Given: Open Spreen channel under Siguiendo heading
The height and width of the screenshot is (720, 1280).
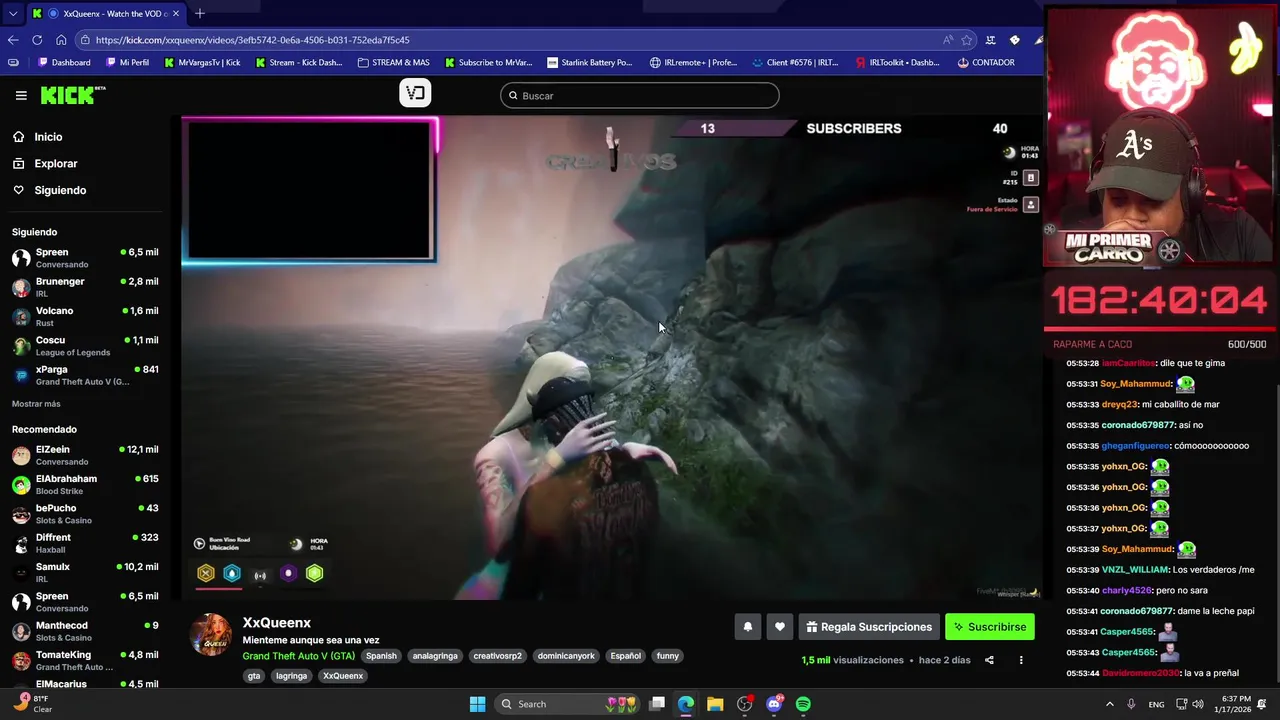Looking at the screenshot, I should (x=85, y=258).
